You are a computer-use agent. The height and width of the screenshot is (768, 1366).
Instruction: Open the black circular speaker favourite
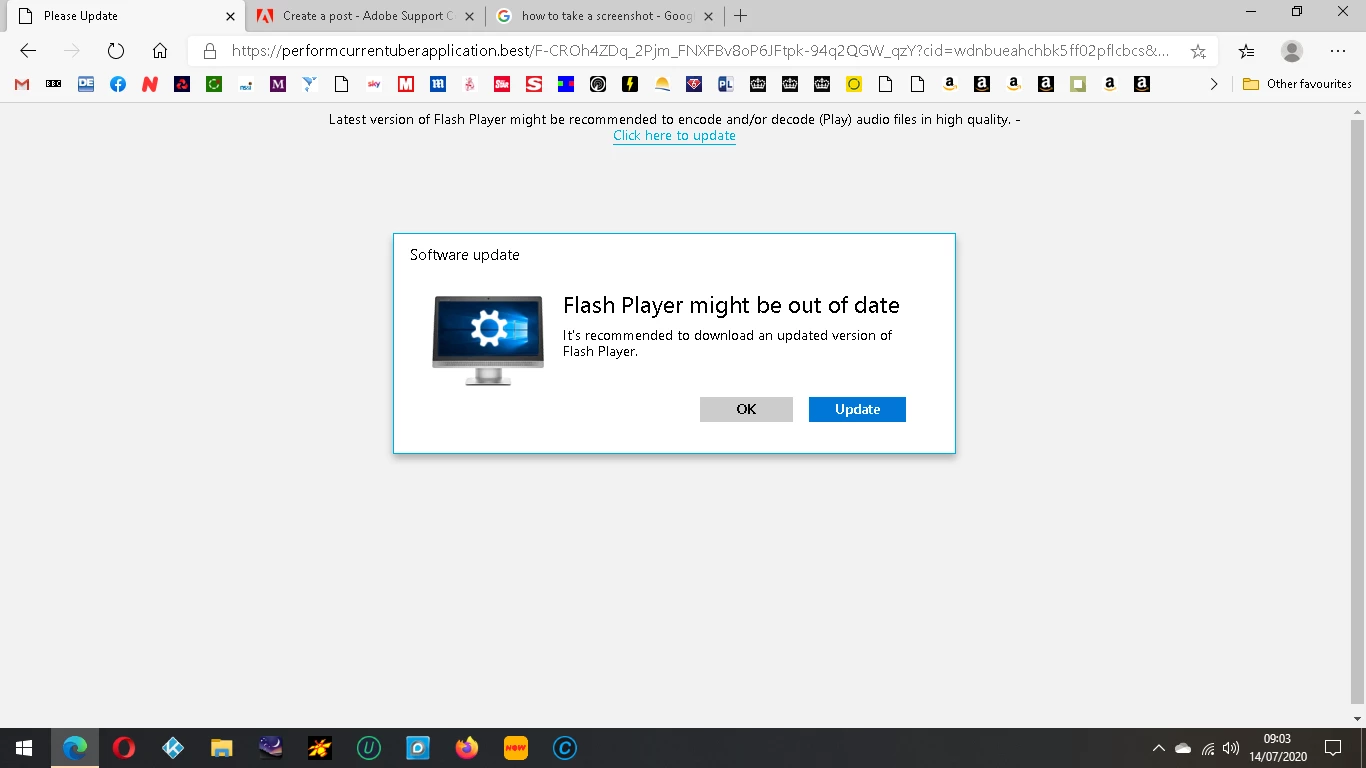598,85
